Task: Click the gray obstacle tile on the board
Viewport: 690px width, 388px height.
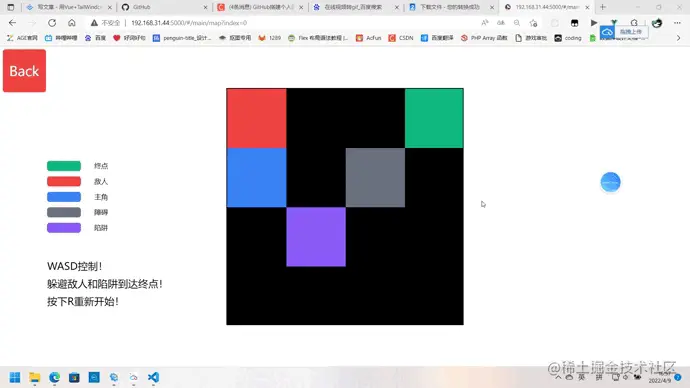Action: [375, 177]
